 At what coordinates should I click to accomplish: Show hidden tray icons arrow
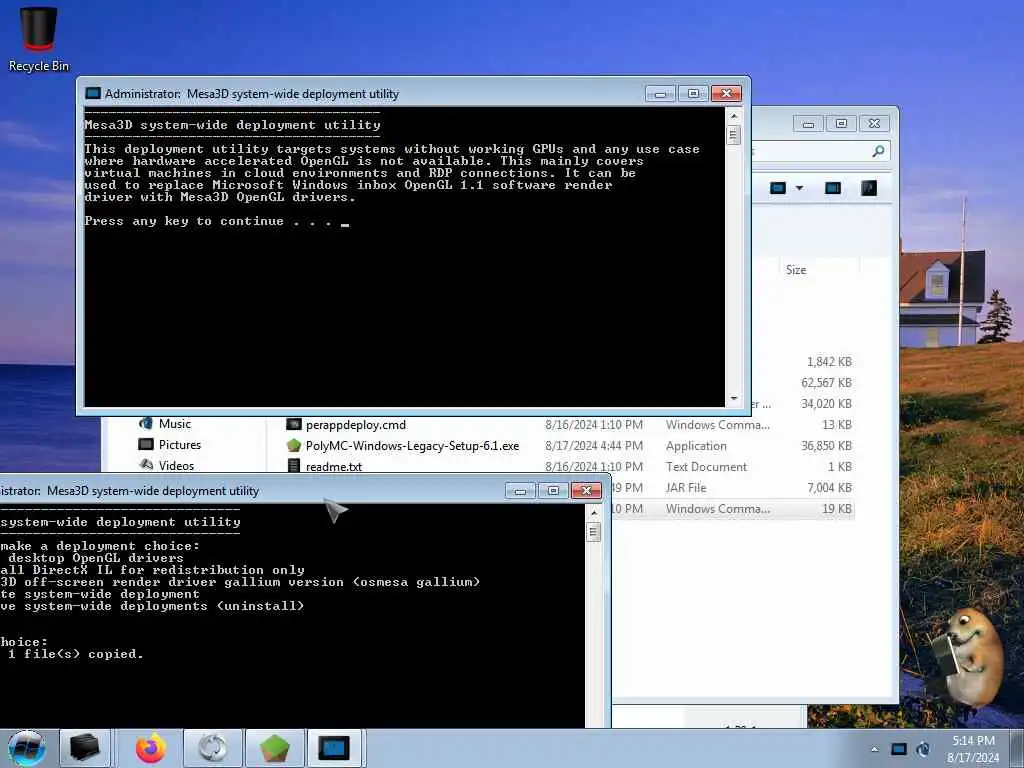tap(874, 749)
